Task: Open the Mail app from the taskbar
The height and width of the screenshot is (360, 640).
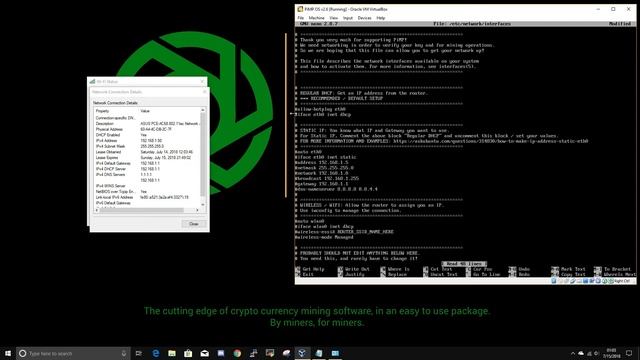Action: (204, 353)
